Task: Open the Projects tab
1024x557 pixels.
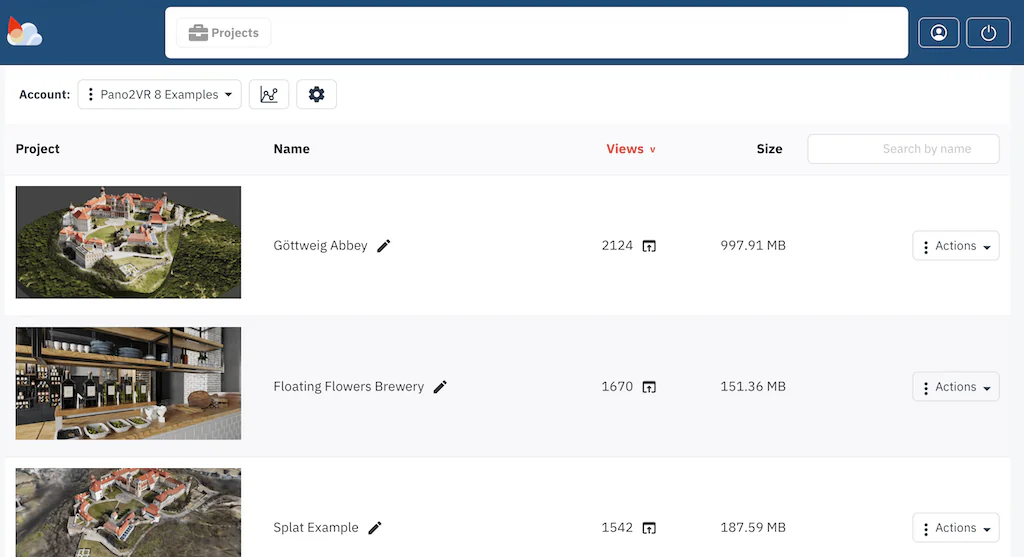Action: pos(223,33)
